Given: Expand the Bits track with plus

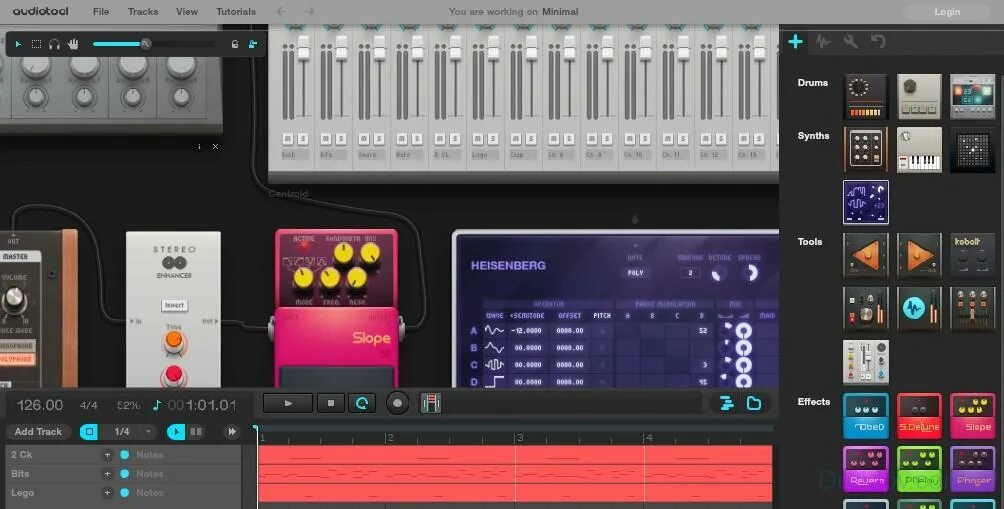Looking at the screenshot, I should point(108,474).
